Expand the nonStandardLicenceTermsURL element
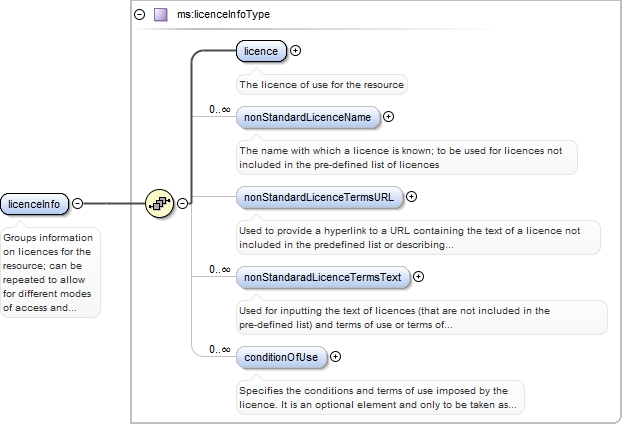The width and height of the screenshot is (623, 425). (411, 197)
